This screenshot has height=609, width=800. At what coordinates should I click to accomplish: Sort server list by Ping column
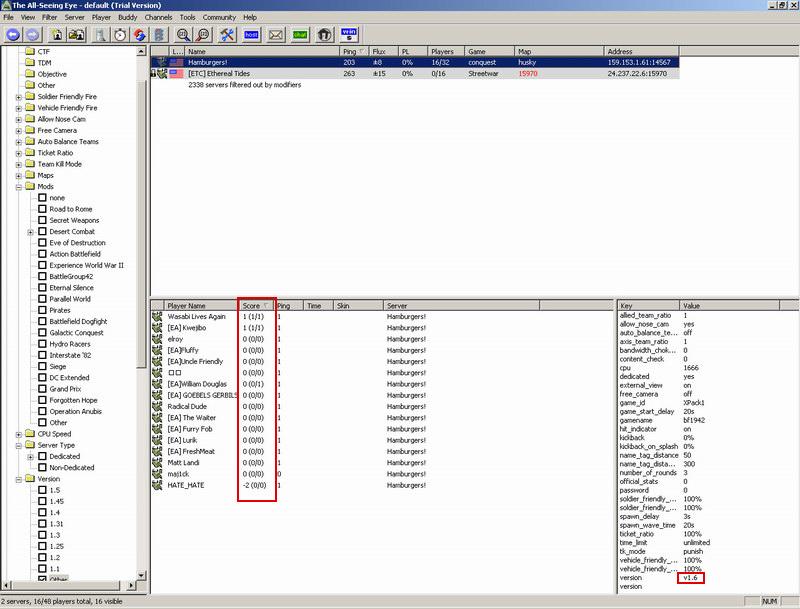350,51
